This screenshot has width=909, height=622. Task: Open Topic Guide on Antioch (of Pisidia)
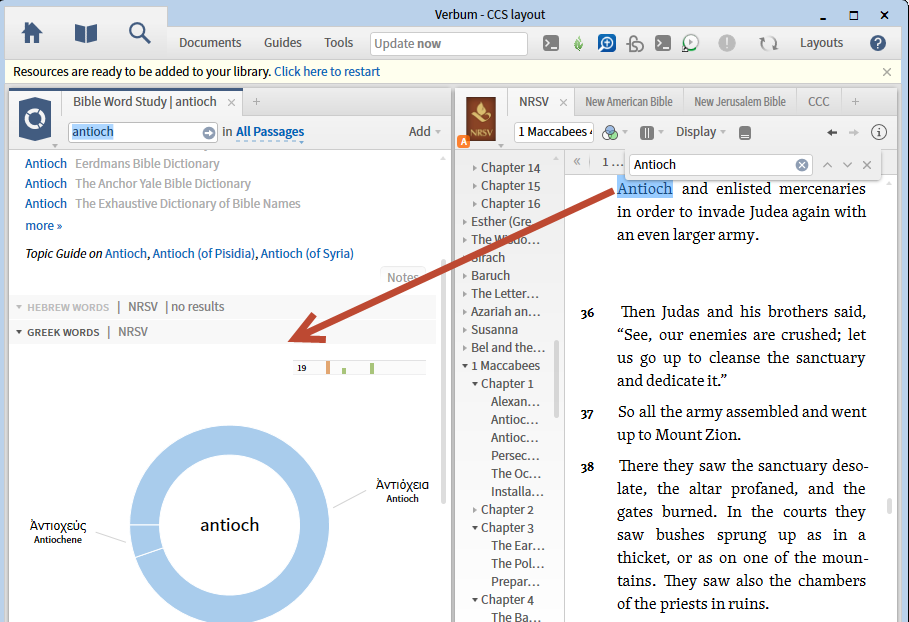[203, 254]
